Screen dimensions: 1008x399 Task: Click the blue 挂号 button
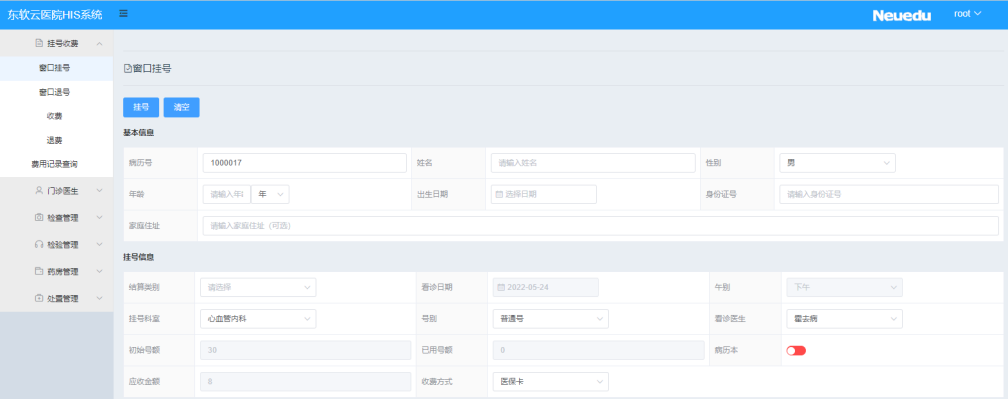coord(141,107)
